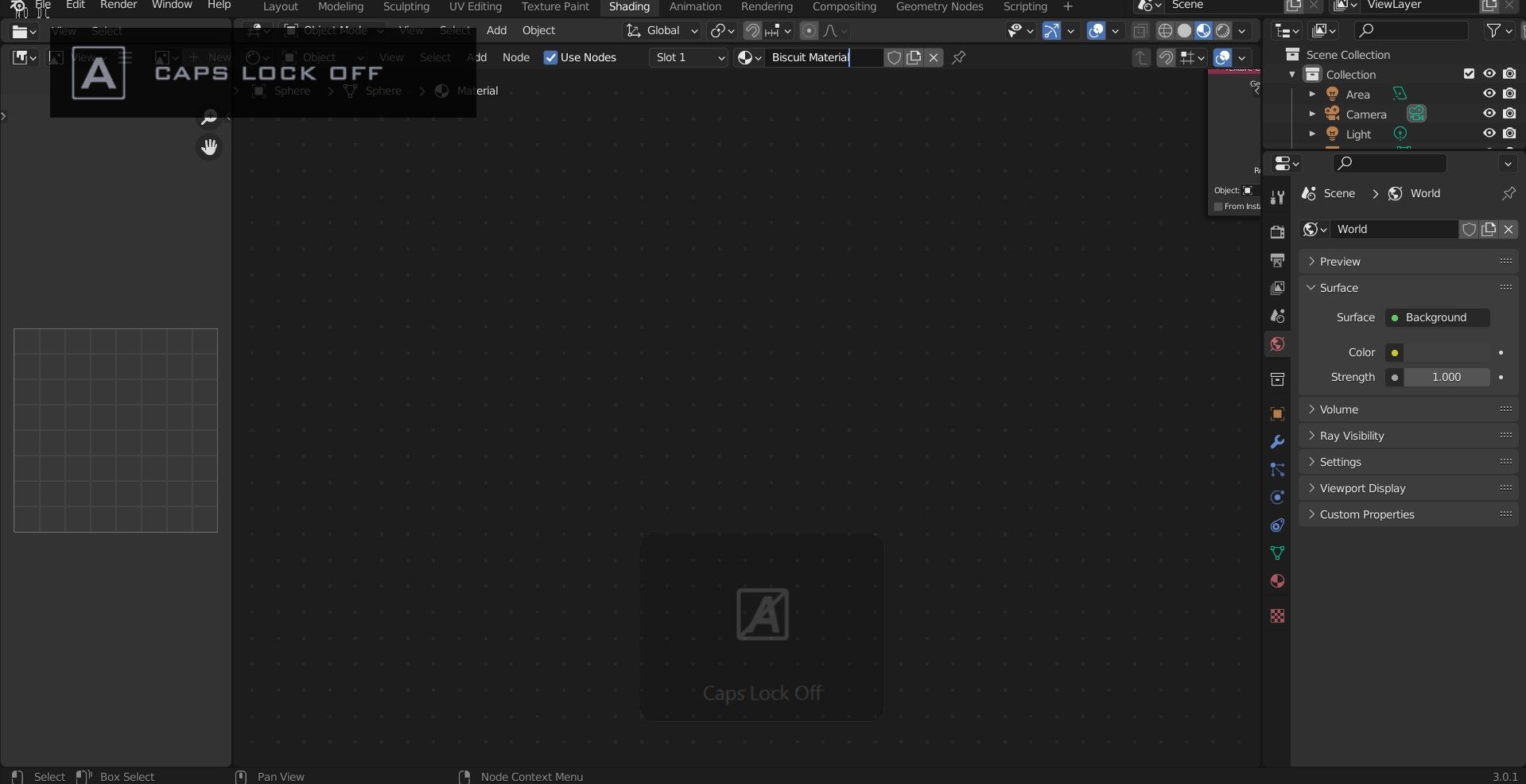1526x784 pixels.
Task: Unlink the World datablock with X
Action: [x=1508, y=229]
